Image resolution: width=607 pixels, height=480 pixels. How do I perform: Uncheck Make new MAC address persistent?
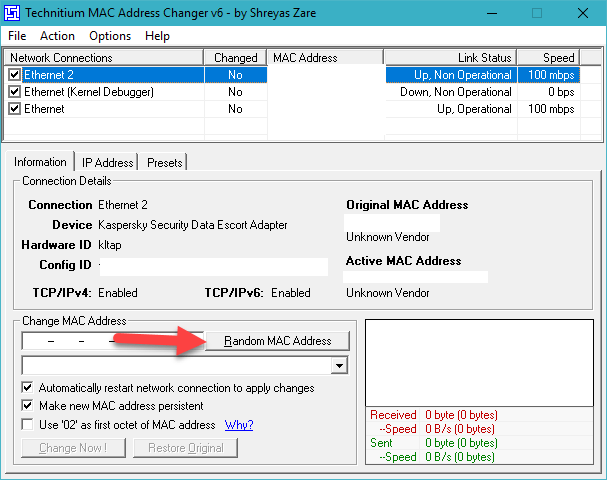coord(27,406)
